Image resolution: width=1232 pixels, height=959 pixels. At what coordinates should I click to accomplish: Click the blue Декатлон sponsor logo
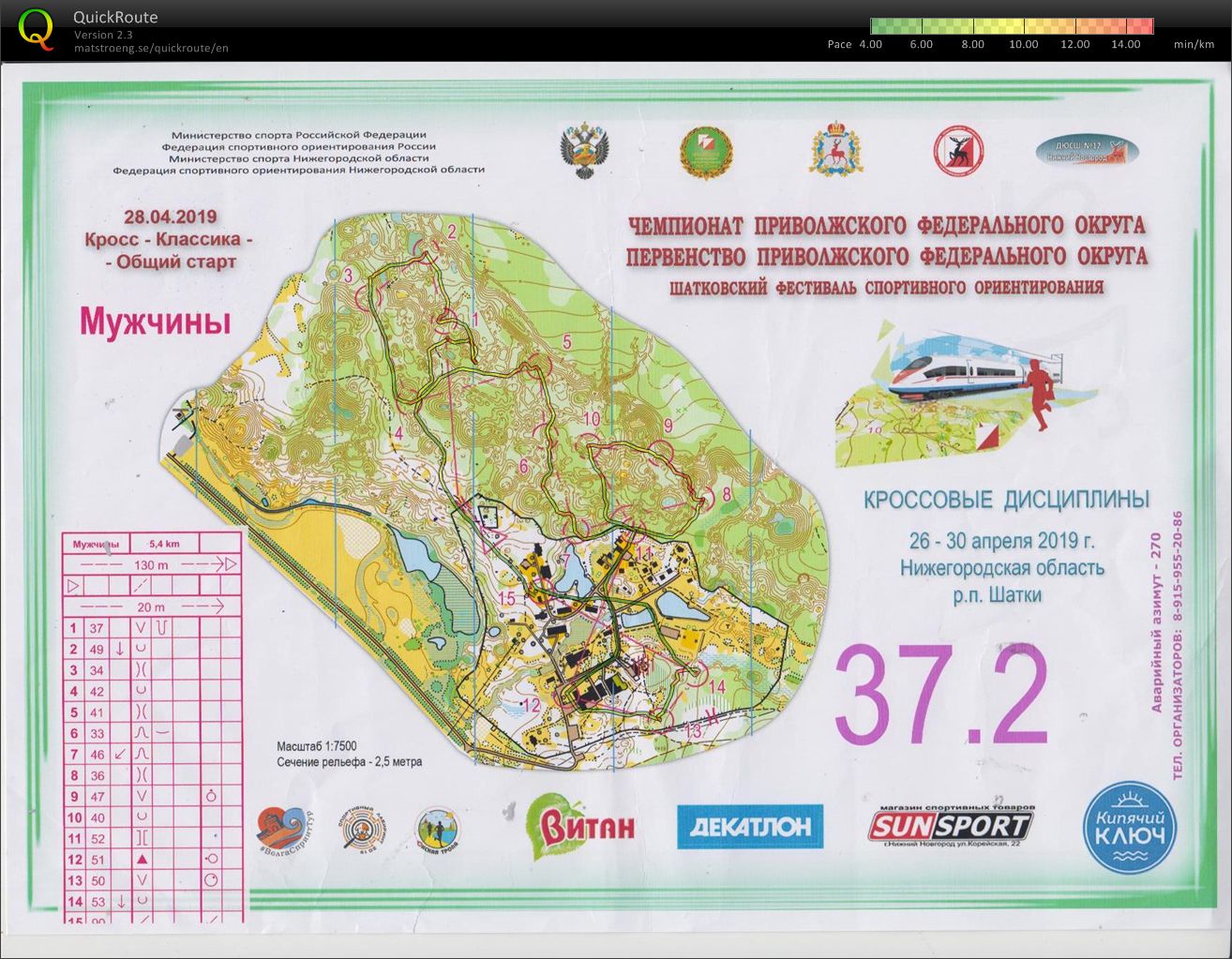749,827
